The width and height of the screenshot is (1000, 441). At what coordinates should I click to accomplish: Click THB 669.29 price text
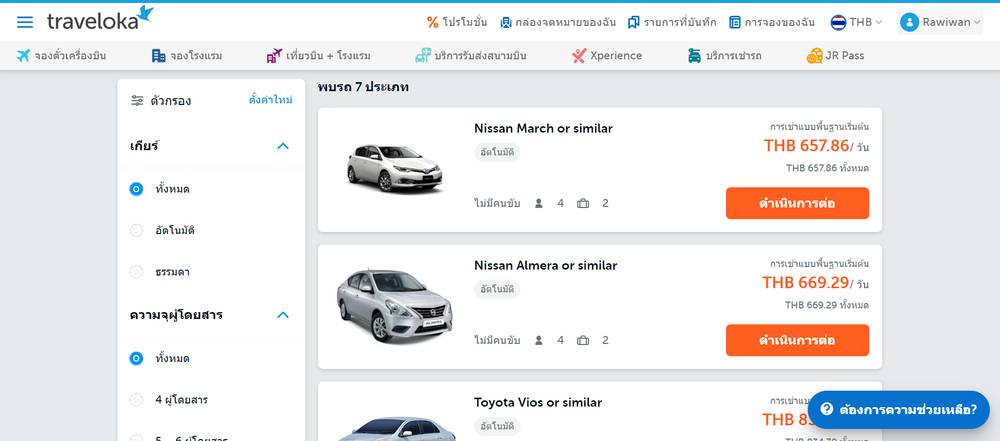[x=805, y=283]
